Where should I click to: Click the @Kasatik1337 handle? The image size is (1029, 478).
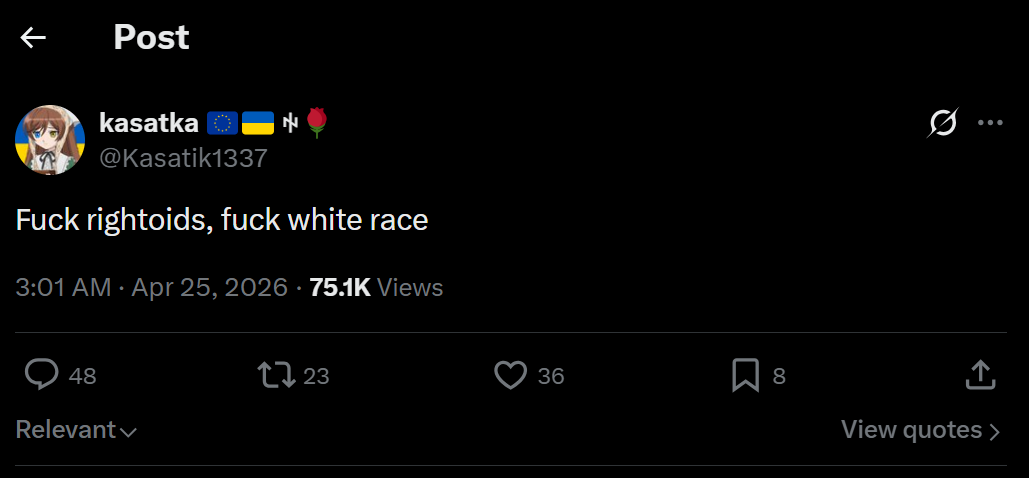[x=183, y=157]
